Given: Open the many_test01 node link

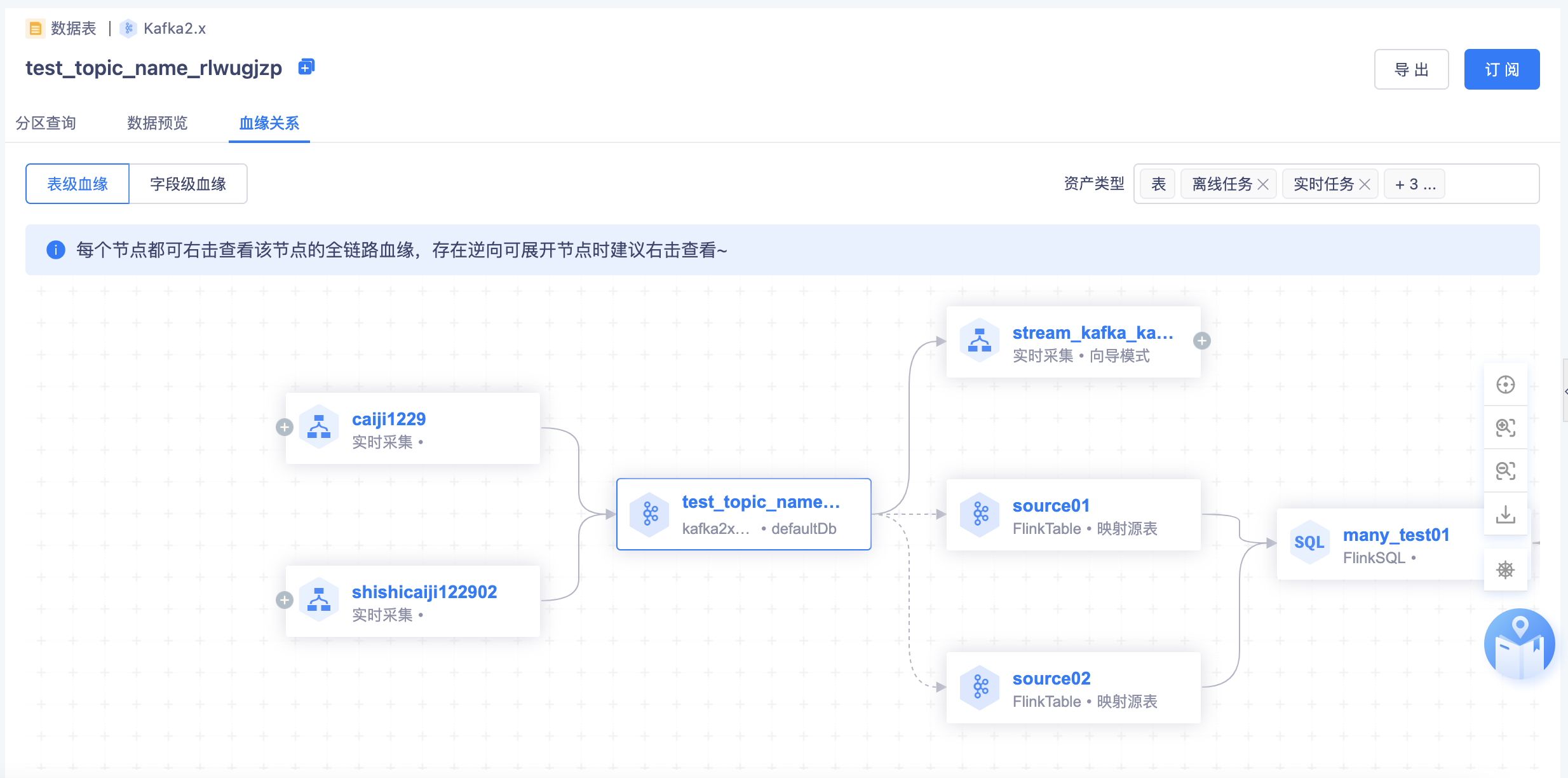Looking at the screenshot, I should point(1396,535).
